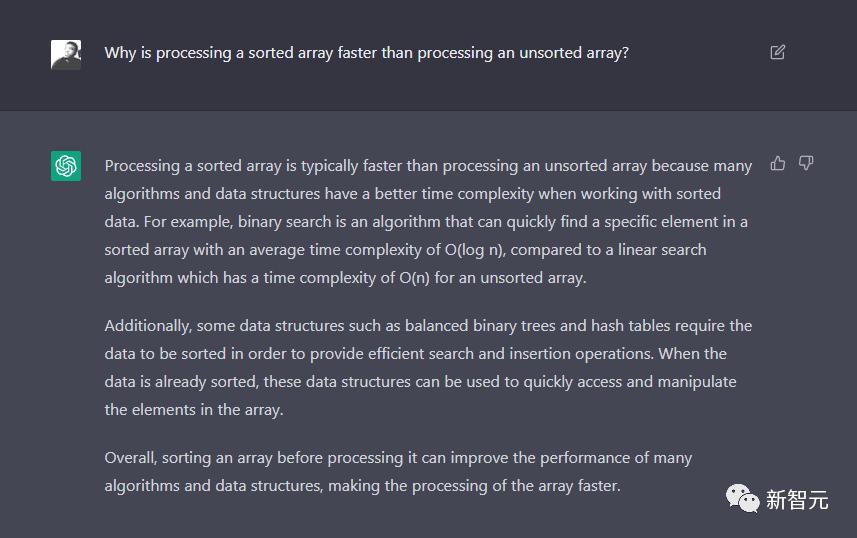Click the phrase "time complexity of O(n)"
This screenshot has width=857, height=538.
pos(347,278)
